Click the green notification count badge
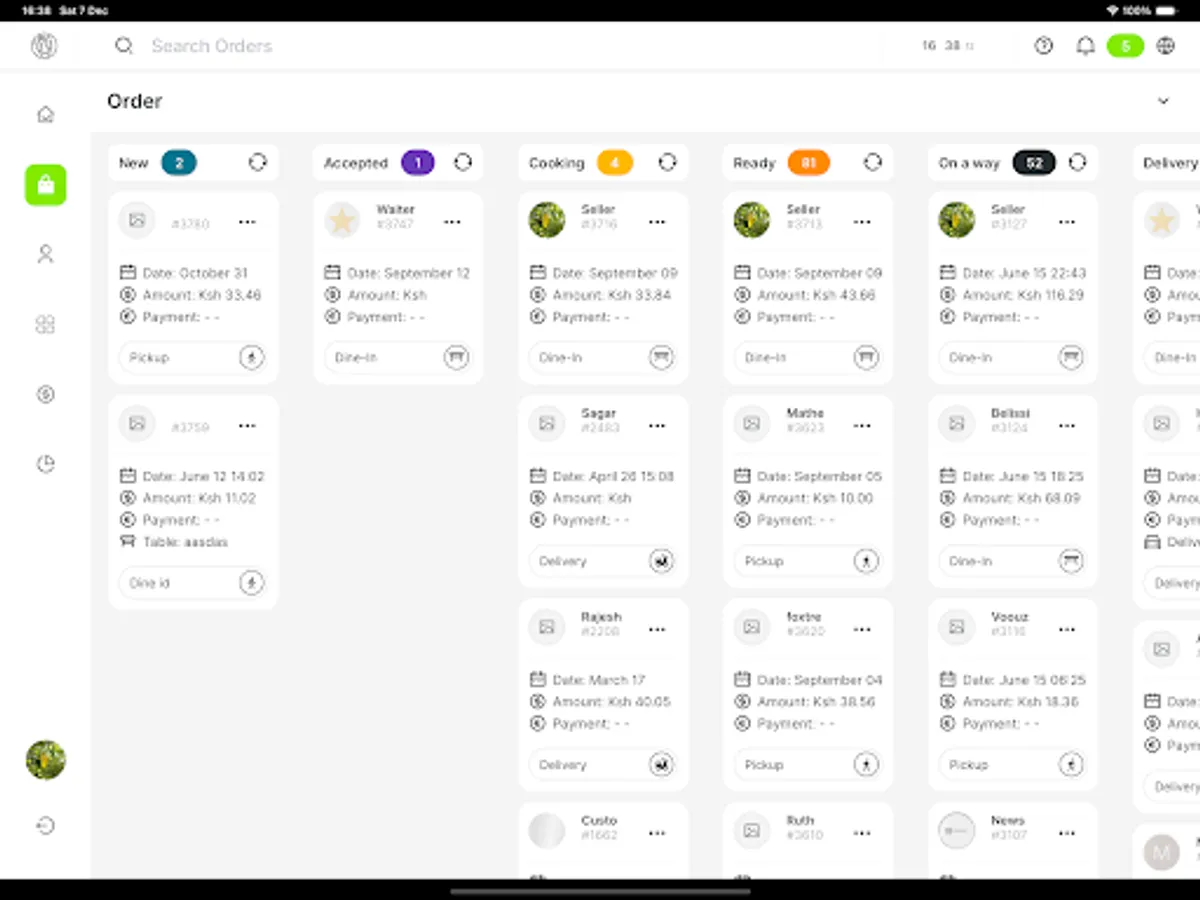This screenshot has width=1200, height=900. 1125,46
